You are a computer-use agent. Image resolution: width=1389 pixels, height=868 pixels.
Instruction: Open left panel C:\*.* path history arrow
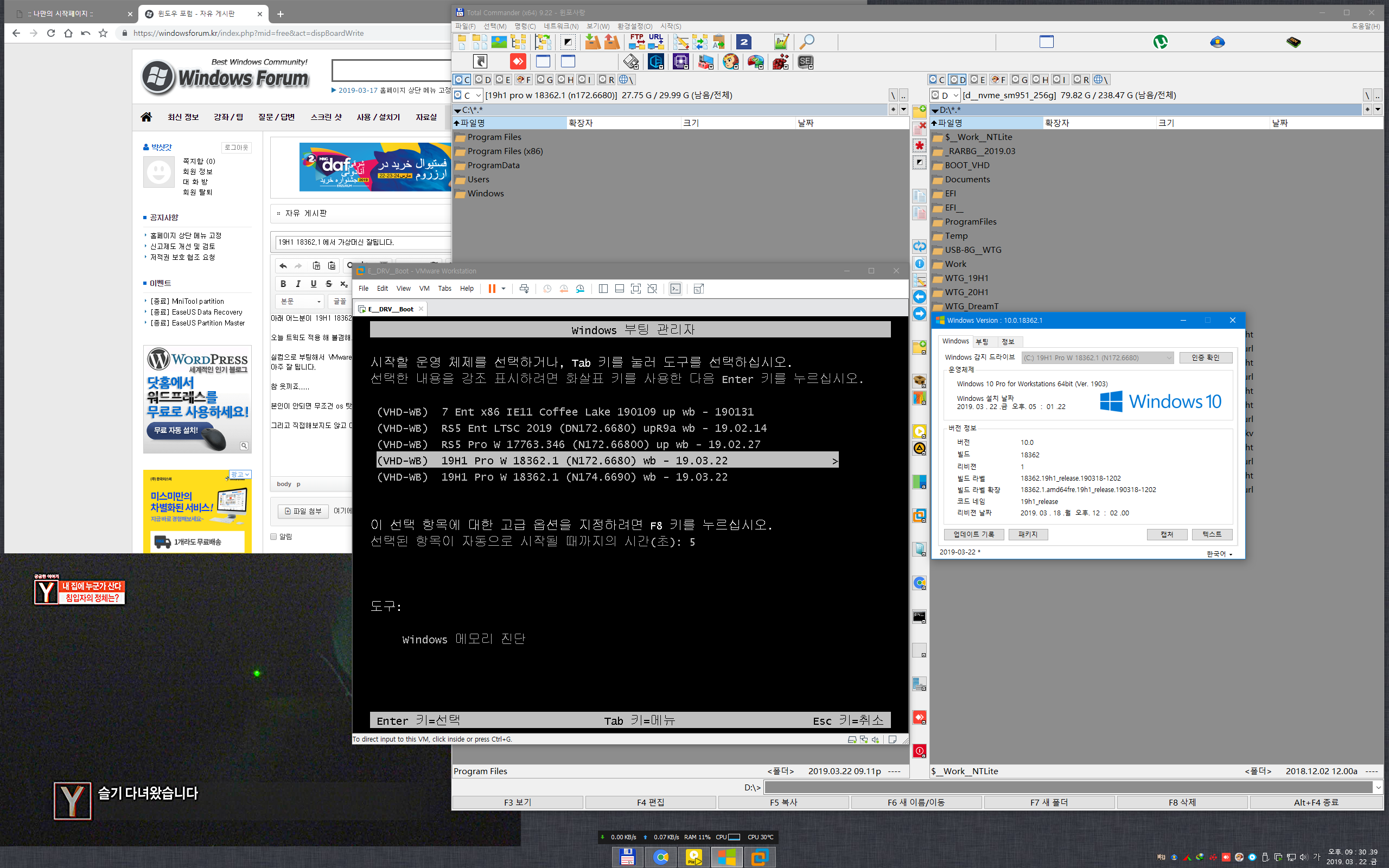pyautogui.click(x=903, y=110)
